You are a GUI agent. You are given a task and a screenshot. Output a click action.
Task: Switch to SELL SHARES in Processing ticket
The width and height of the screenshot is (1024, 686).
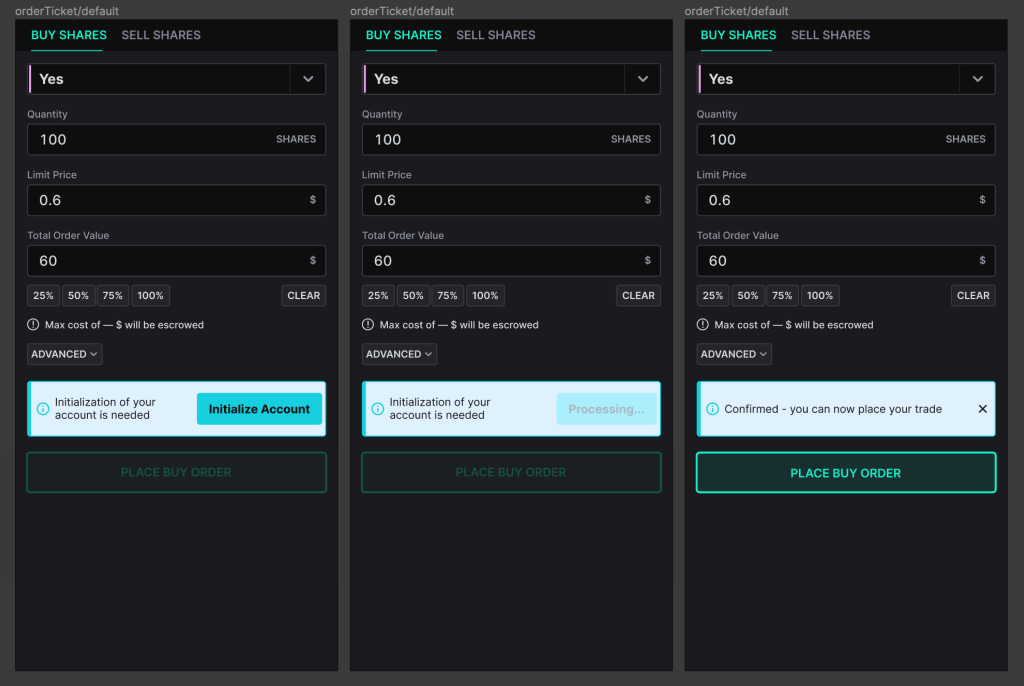496,35
